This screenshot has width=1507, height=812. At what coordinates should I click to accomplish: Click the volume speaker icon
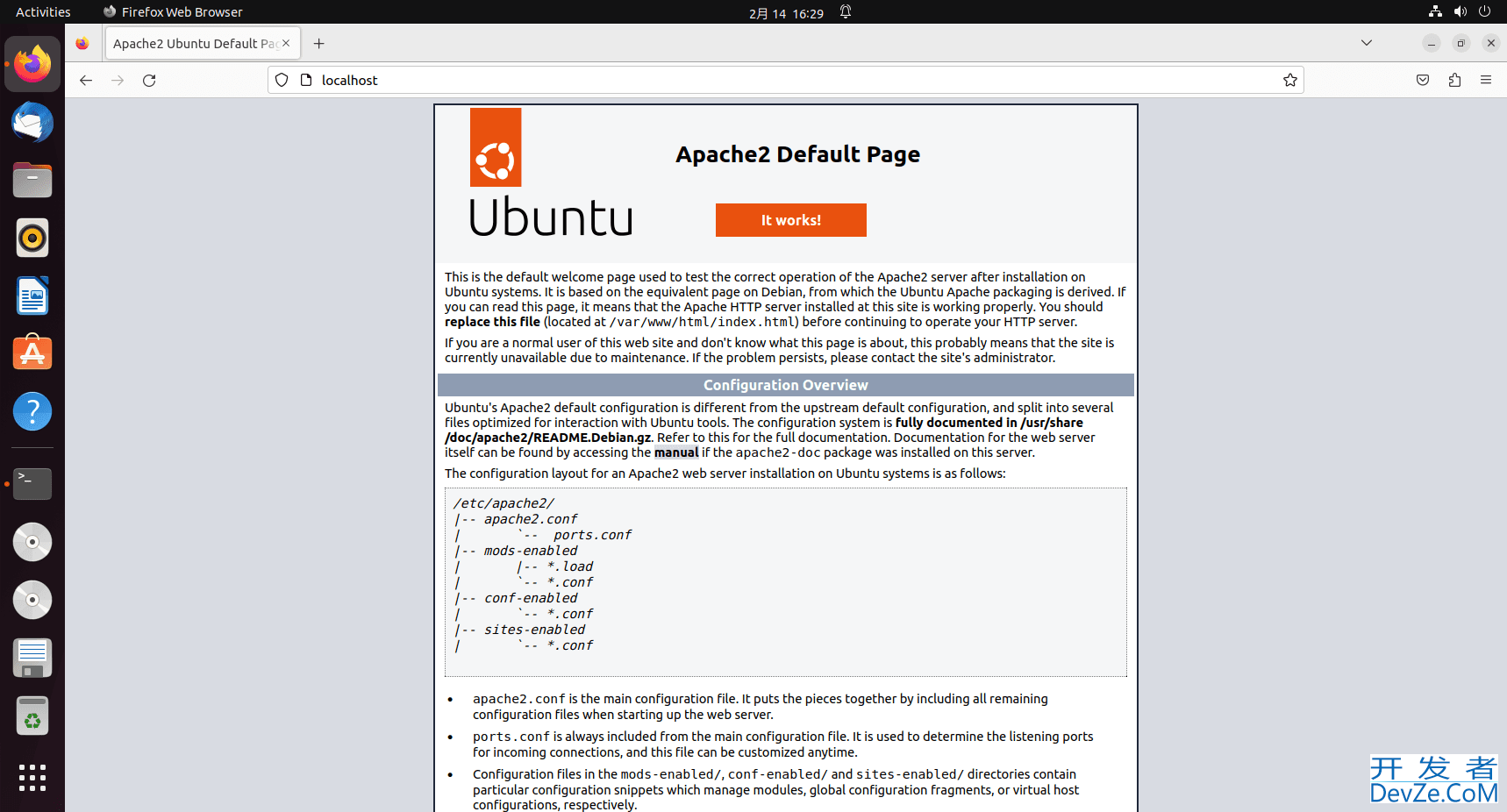click(x=1460, y=11)
